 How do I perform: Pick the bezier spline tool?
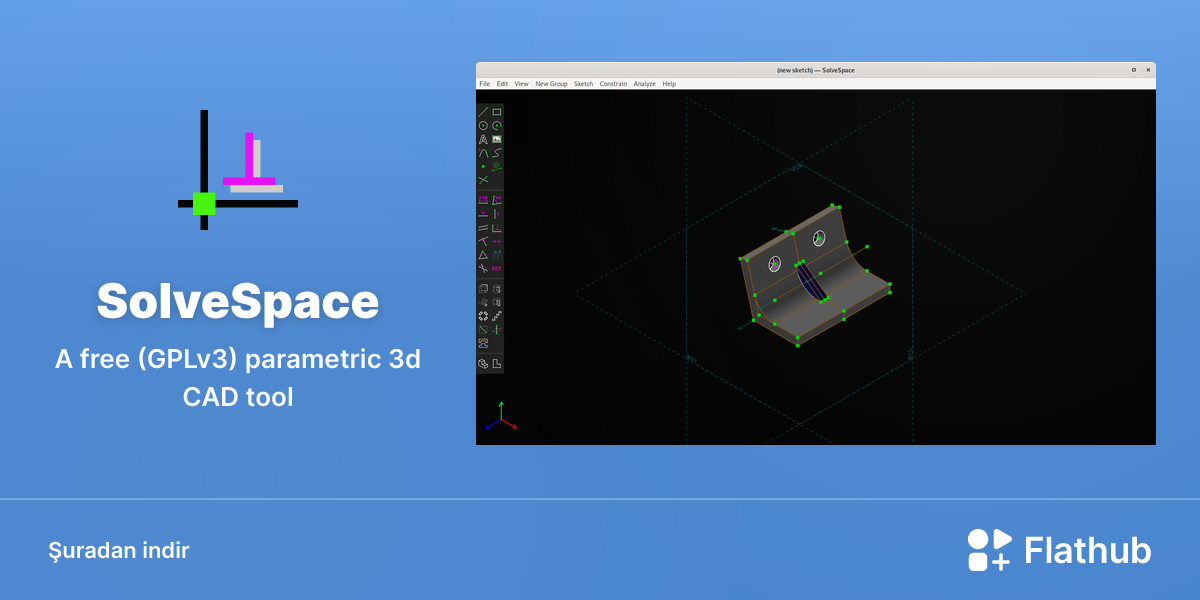[x=497, y=152]
